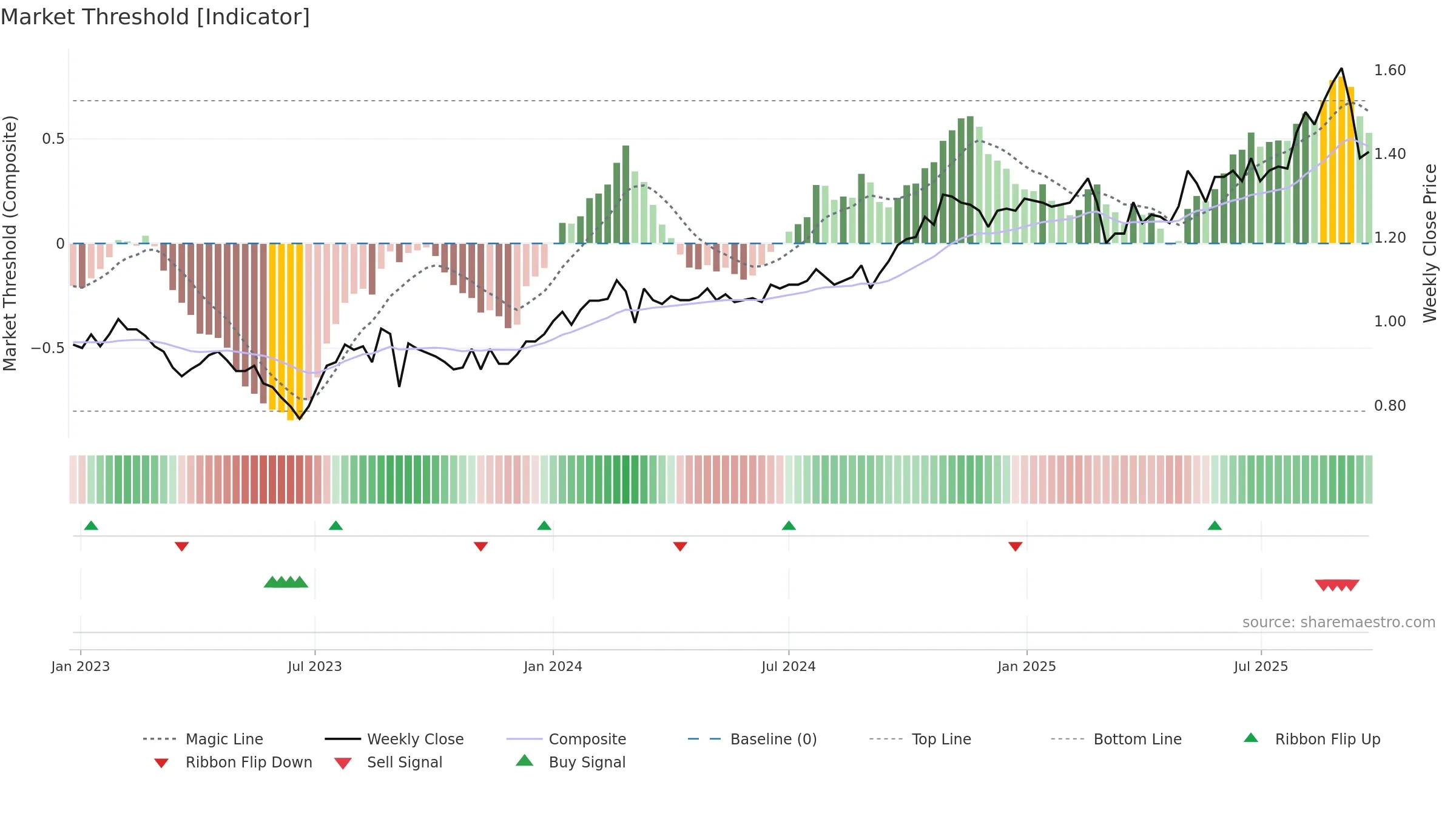Click the Weekly Close Price axis title
The height and width of the screenshot is (819, 1456).
[x=1430, y=243]
